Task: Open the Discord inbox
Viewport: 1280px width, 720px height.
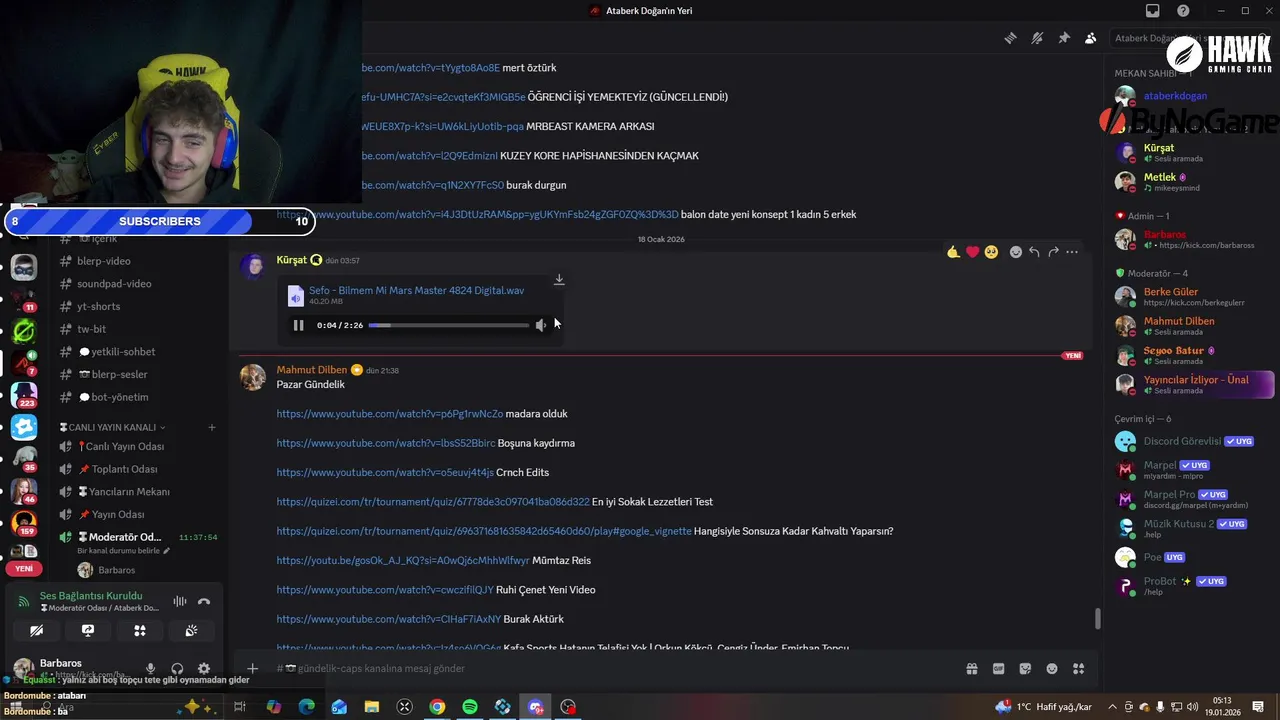Action: (x=1153, y=11)
